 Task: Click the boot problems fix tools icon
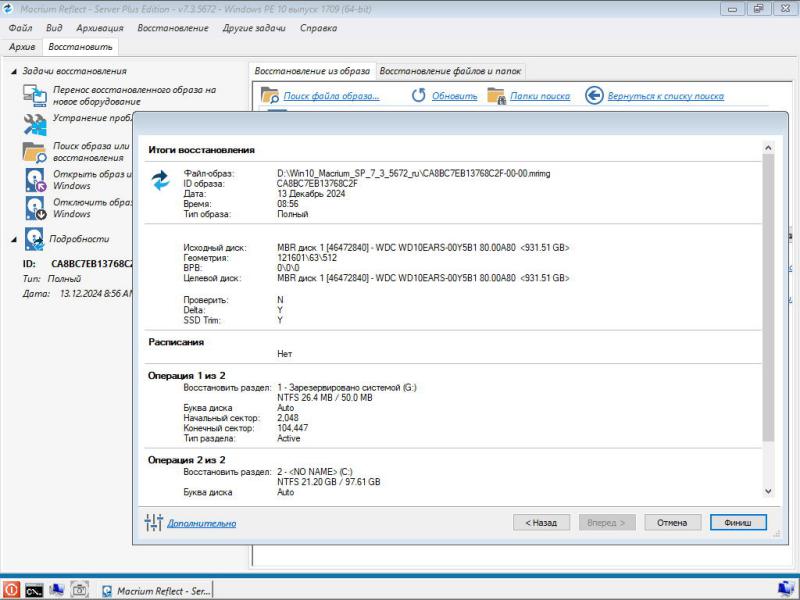pyautogui.click(x=35, y=124)
